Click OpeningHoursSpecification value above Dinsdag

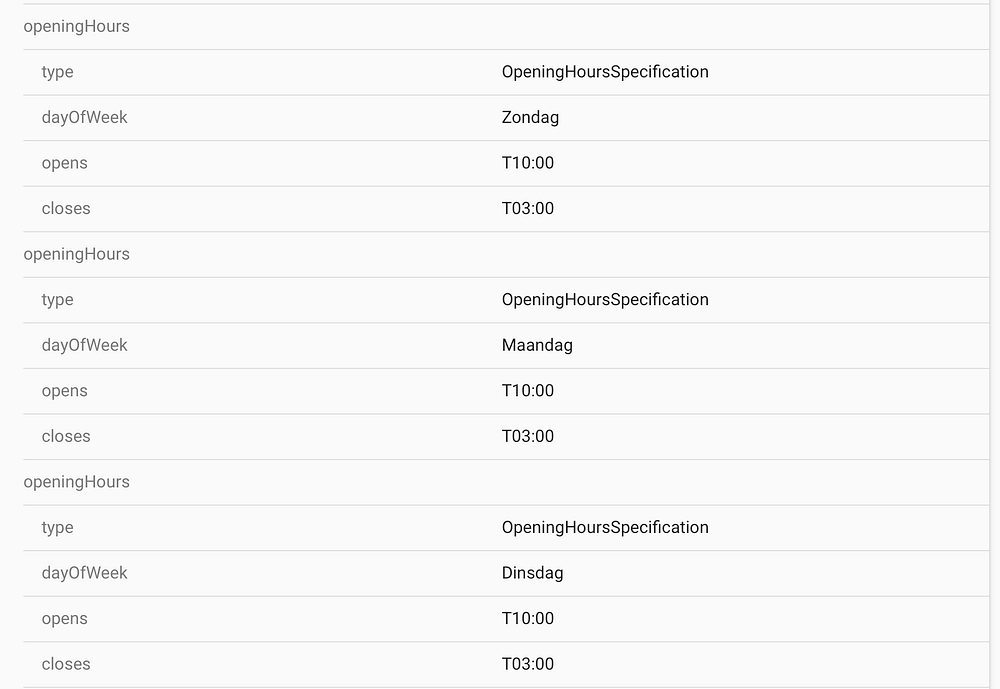click(x=605, y=527)
